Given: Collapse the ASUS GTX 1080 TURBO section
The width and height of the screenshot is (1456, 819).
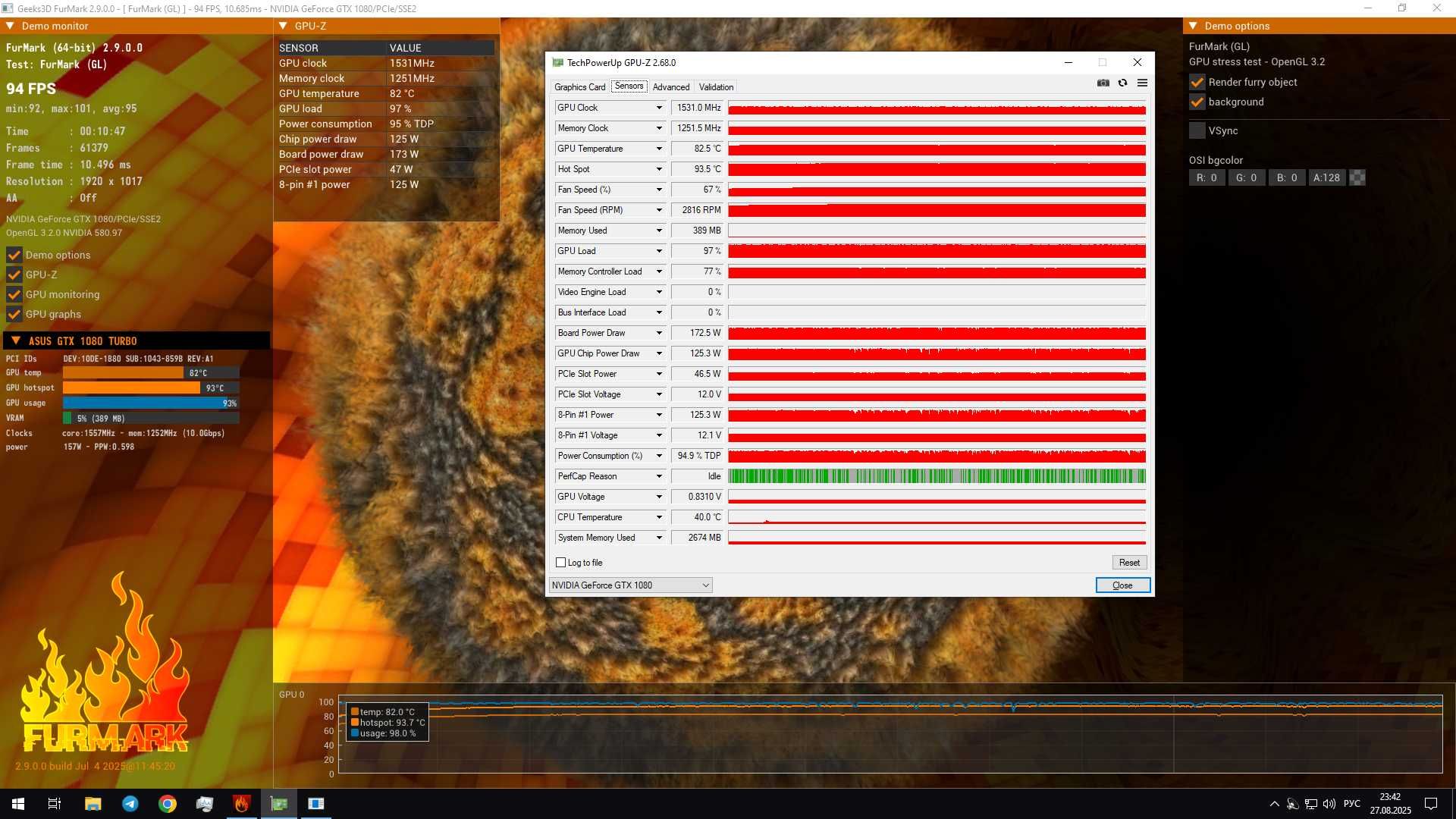Looking at the screenshot, I should pyautogui.click(x=16, y=341).
